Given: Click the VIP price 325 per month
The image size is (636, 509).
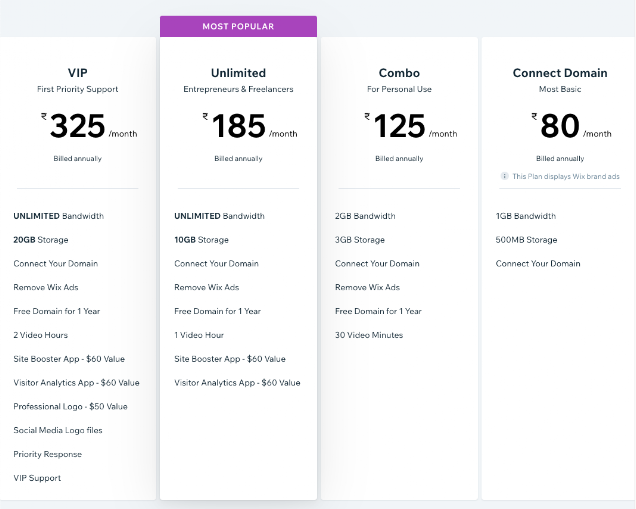Looking at the screenshot, I should point(89,126).
